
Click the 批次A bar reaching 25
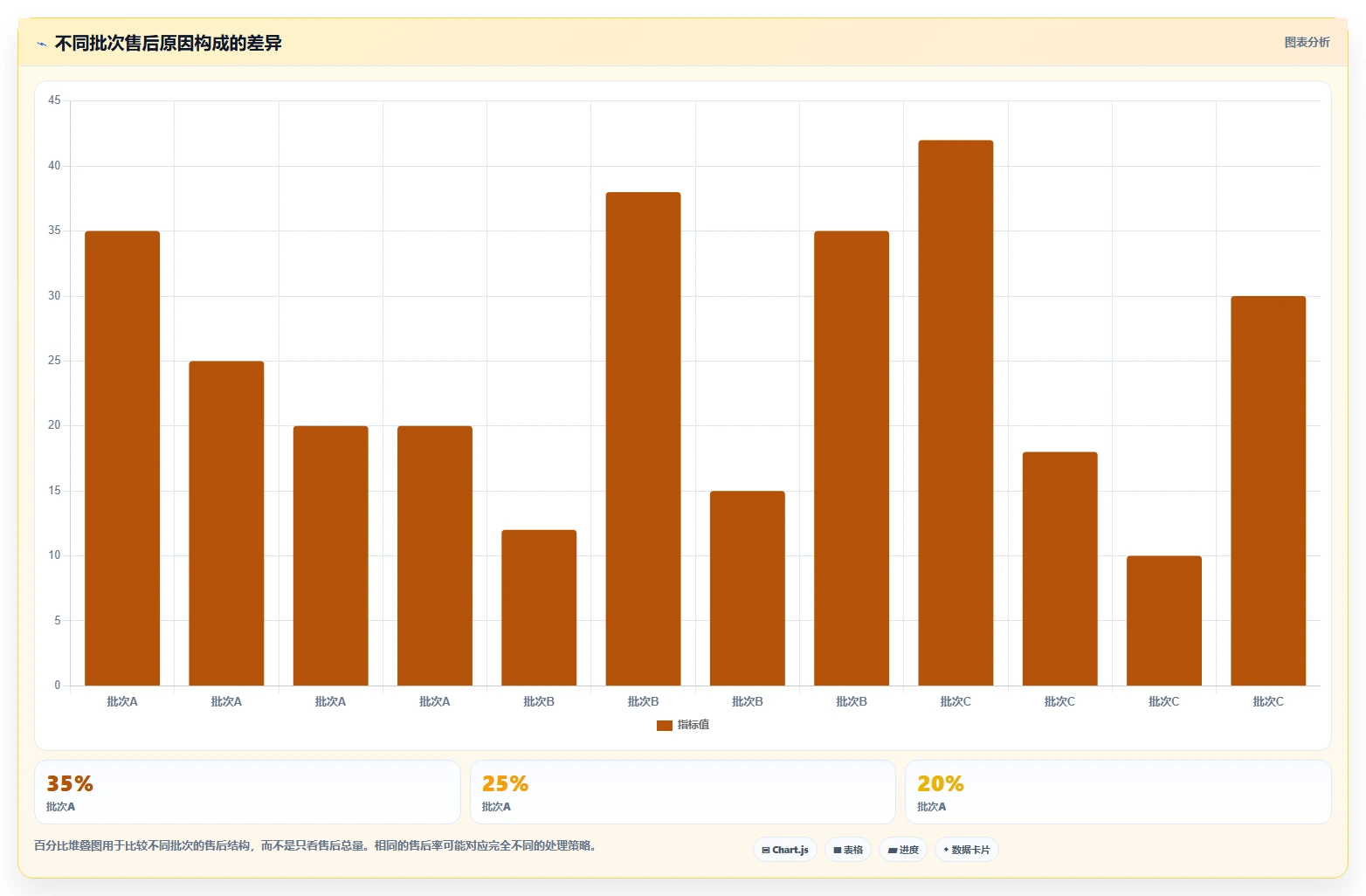226,523
